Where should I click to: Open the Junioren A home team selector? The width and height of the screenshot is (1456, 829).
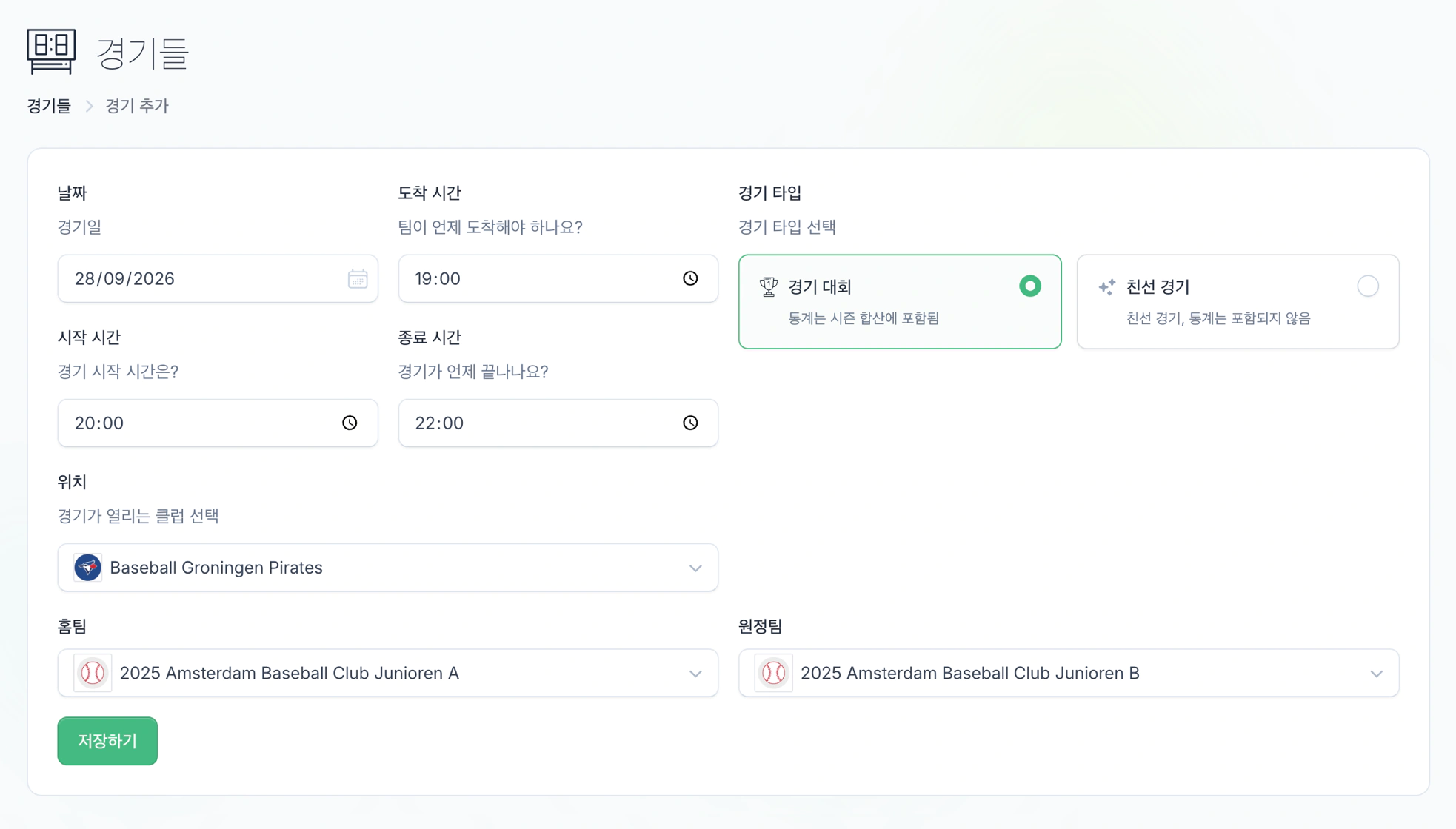tap(388, 673)
